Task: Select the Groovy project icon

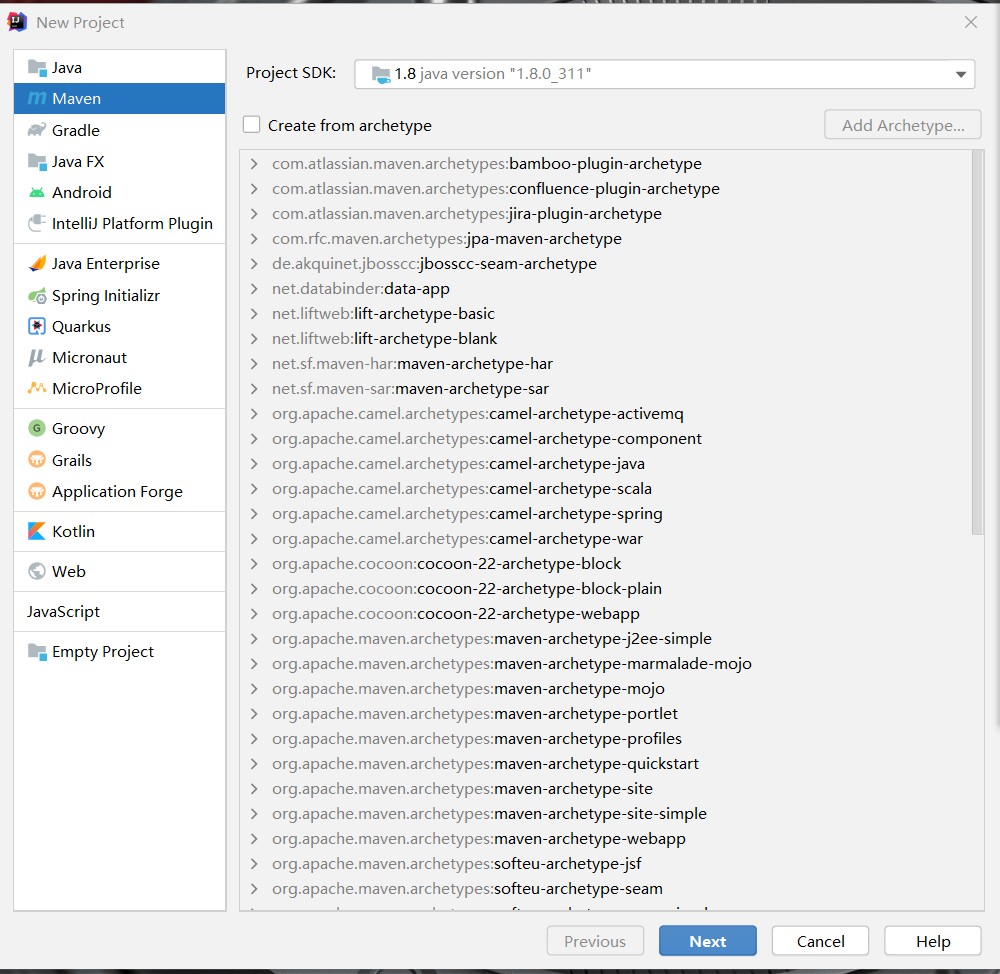Action: 37,429
